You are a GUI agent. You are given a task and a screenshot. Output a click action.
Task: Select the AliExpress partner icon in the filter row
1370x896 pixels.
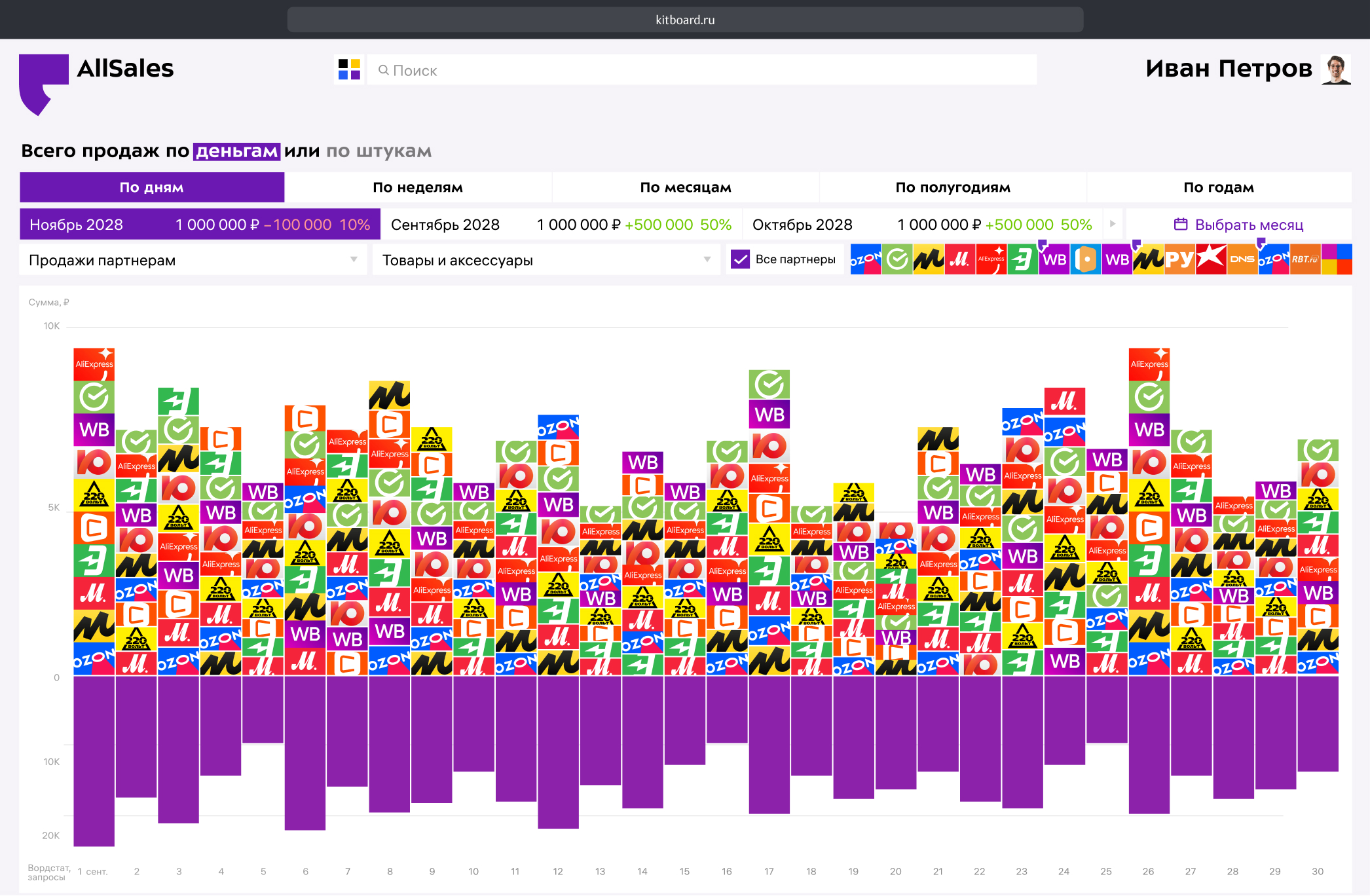pyautogui.click(x=991, y=259)
